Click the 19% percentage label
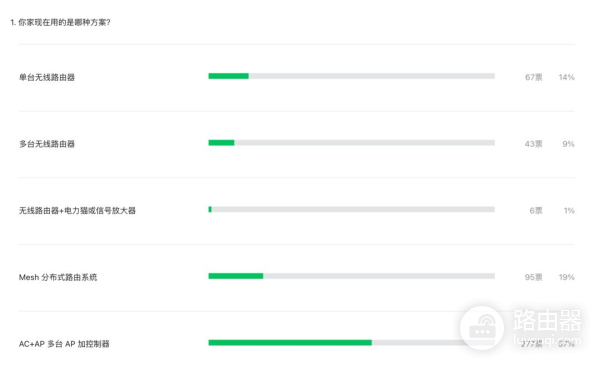The height and width of the screenshot is (368, 600). [x=566, y=277]
